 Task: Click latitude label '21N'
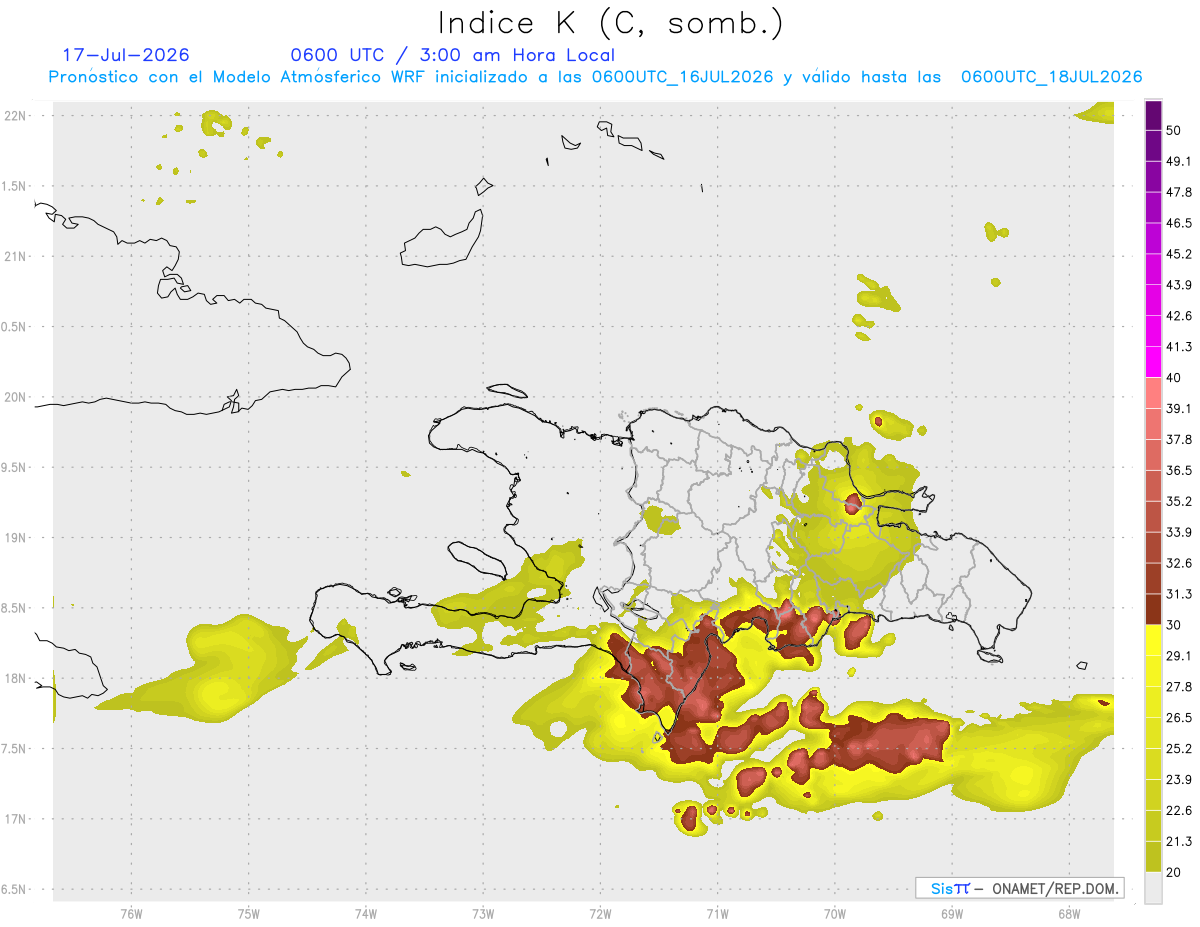tap(15, 257)
